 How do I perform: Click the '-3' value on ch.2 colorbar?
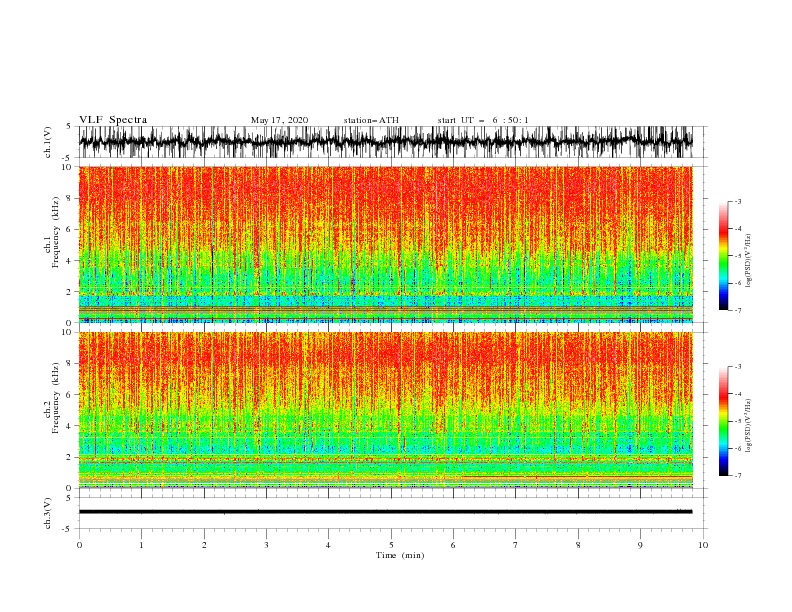coord(737,367)
